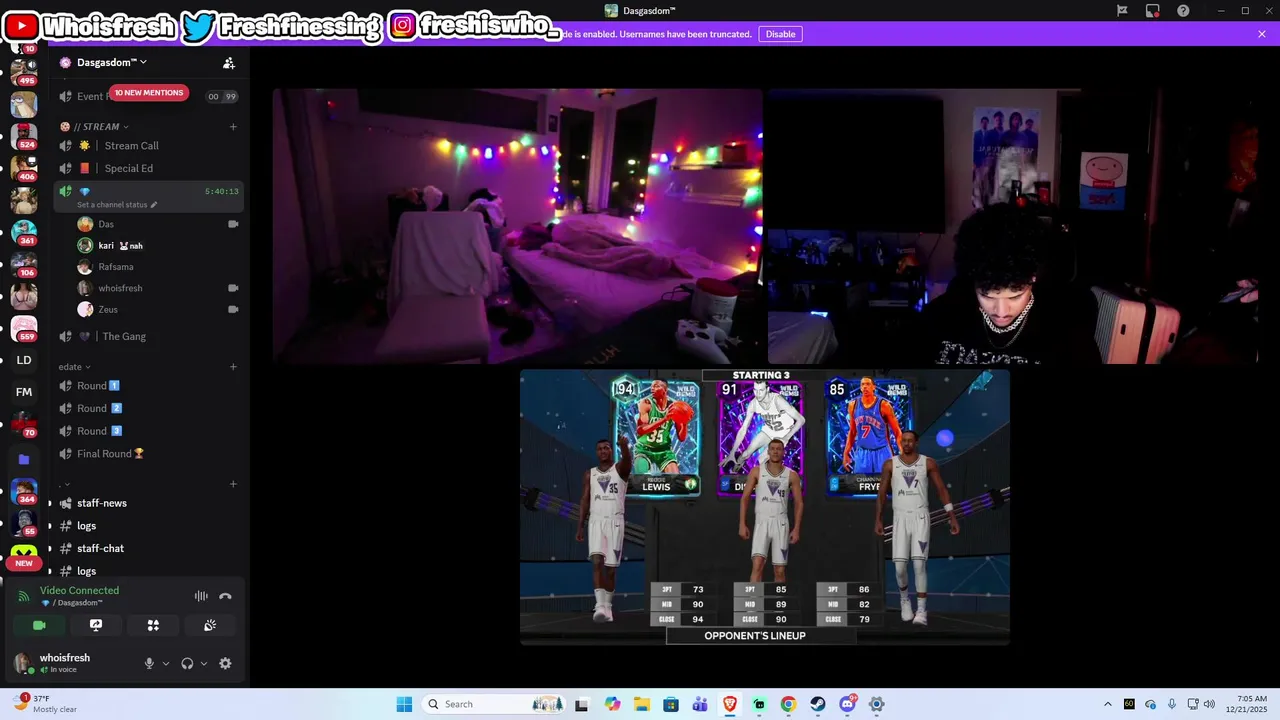Expand the server folder icon

(x=24, y=459)
